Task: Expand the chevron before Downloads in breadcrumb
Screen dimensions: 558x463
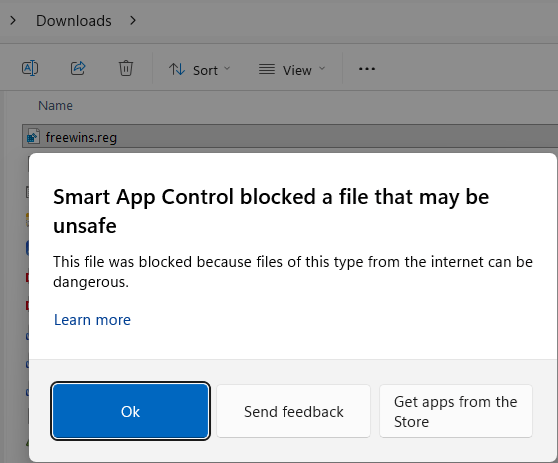Action: pos(13,21)
